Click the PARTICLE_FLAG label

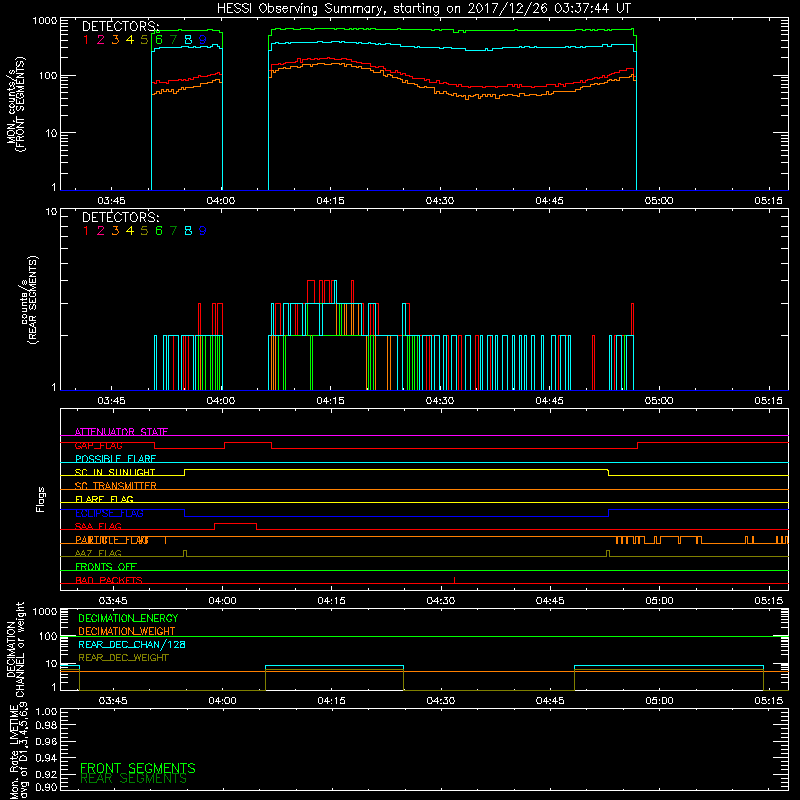[x=112, y=540]
